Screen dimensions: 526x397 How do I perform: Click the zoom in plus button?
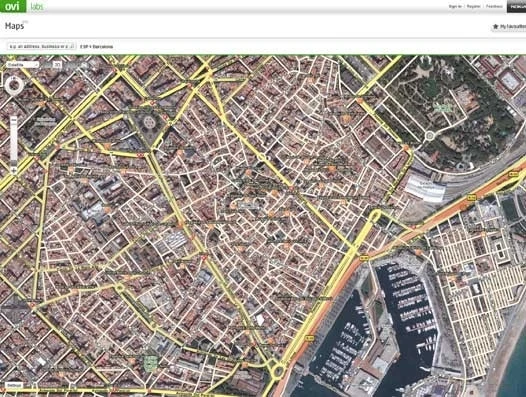pos(14,170)
